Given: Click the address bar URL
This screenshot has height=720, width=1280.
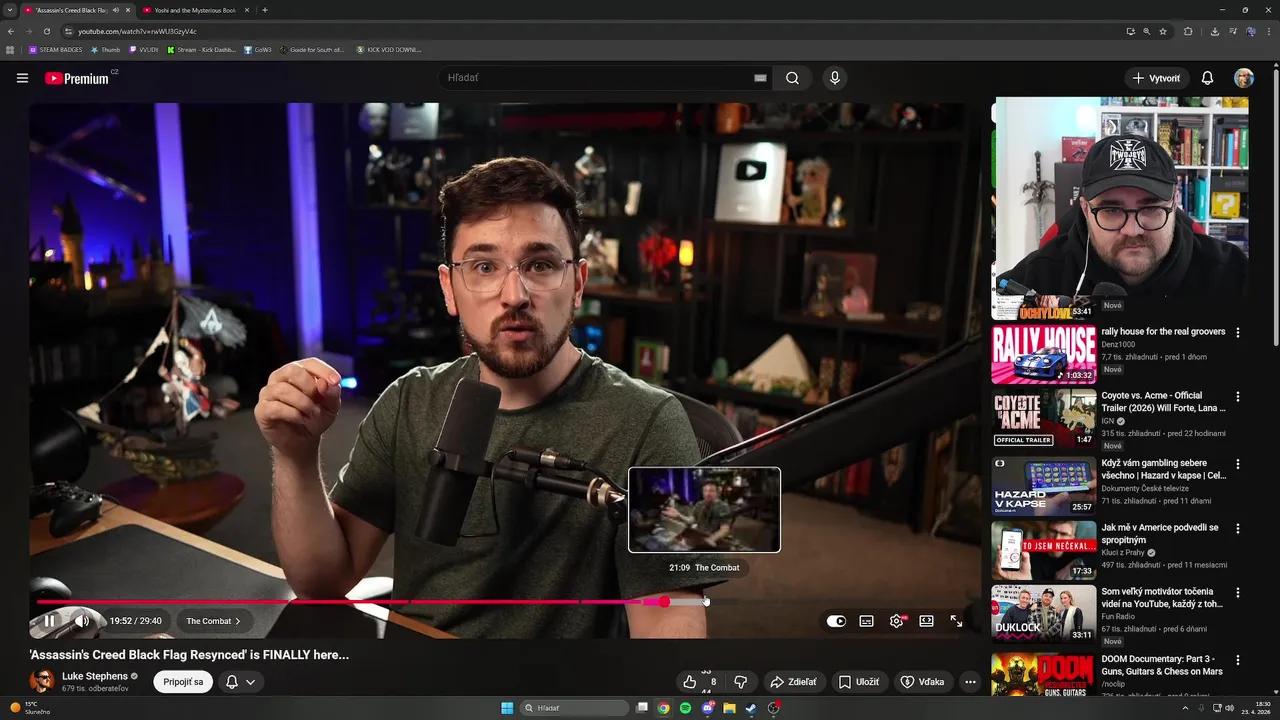Looking at the screenshot, I should 137,31.
